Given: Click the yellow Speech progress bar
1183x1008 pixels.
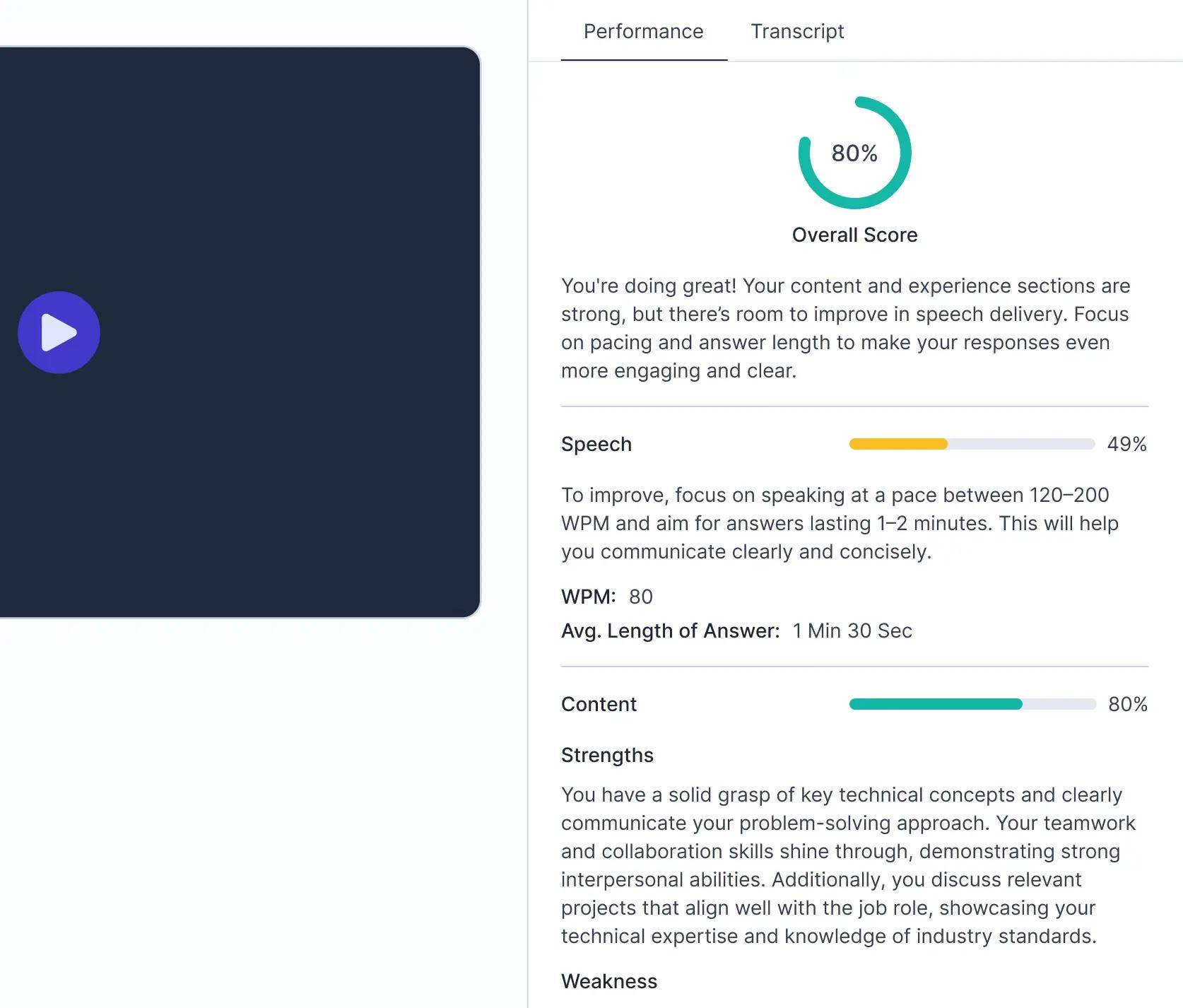Looking at the screenshot, I should 897,444.
